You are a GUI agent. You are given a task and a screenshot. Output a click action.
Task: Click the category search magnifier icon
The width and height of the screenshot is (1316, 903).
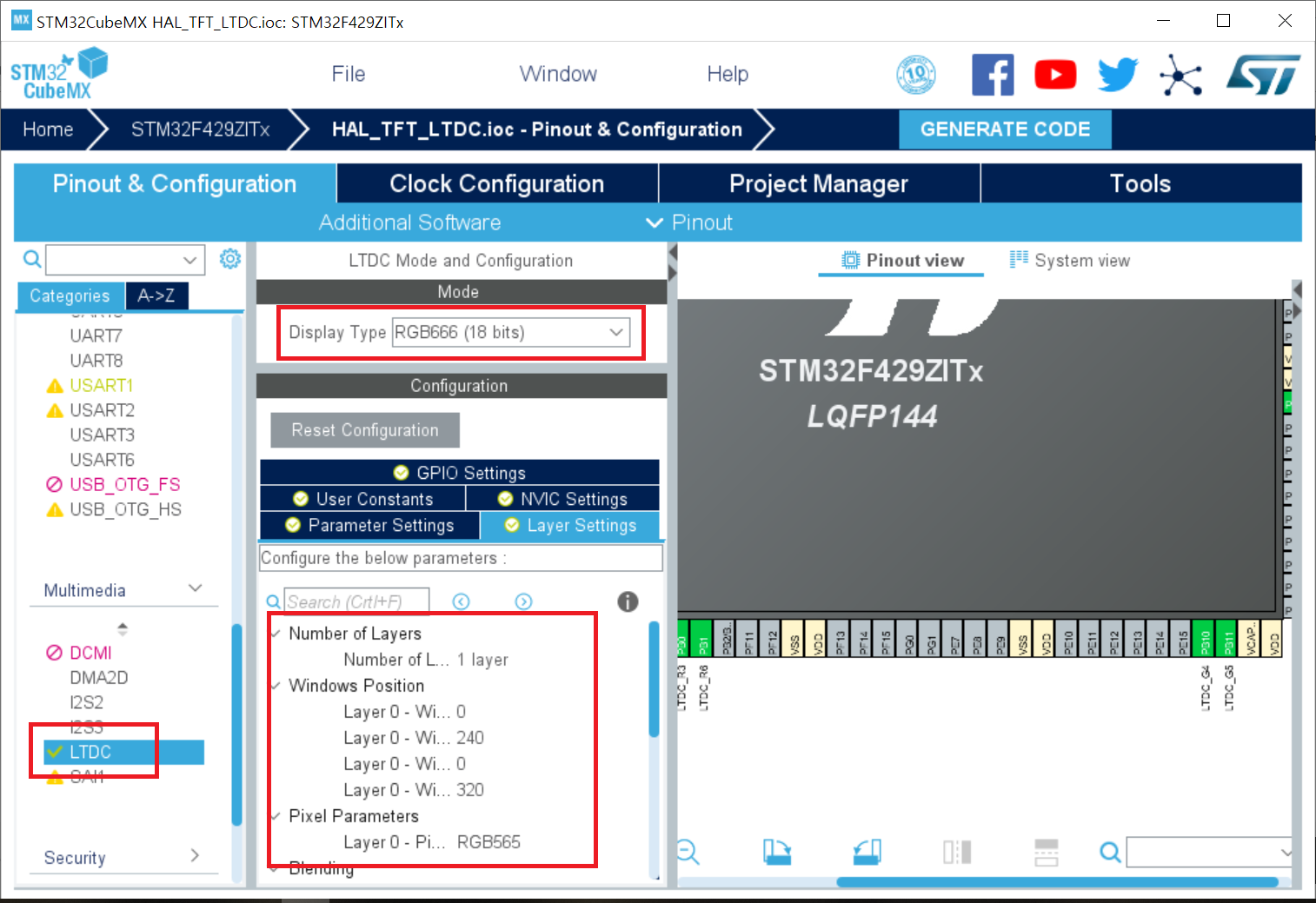point(32,259)
